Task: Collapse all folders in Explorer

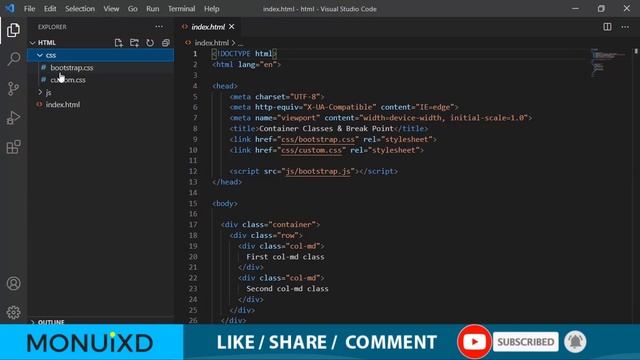Action: [166, 43]
